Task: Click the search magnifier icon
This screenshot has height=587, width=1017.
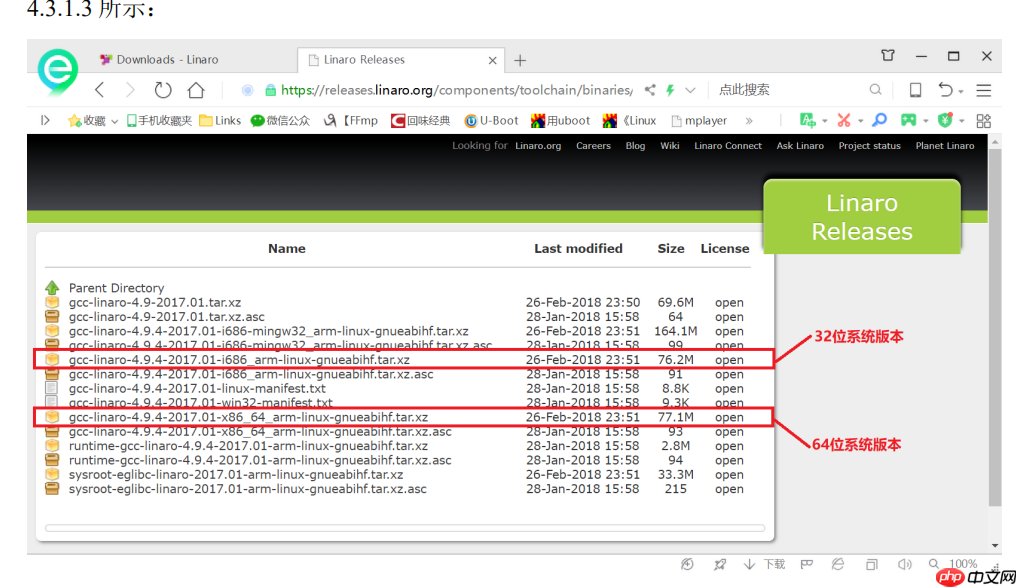Action: click(875, 90)
